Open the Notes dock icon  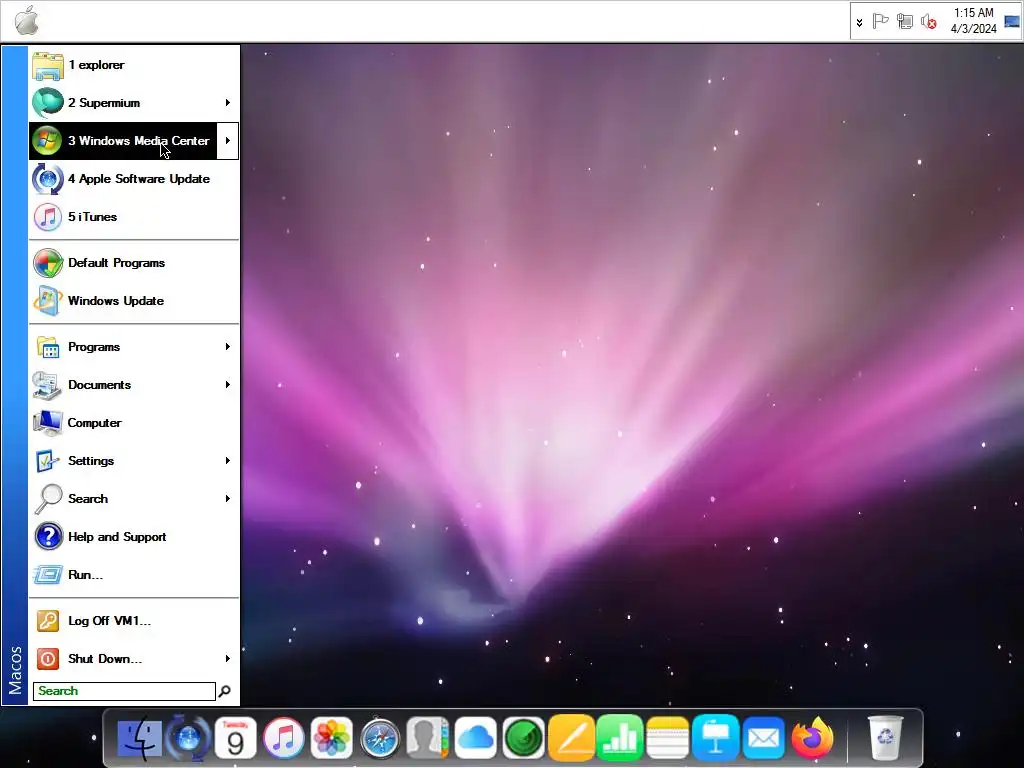[667, 739]
